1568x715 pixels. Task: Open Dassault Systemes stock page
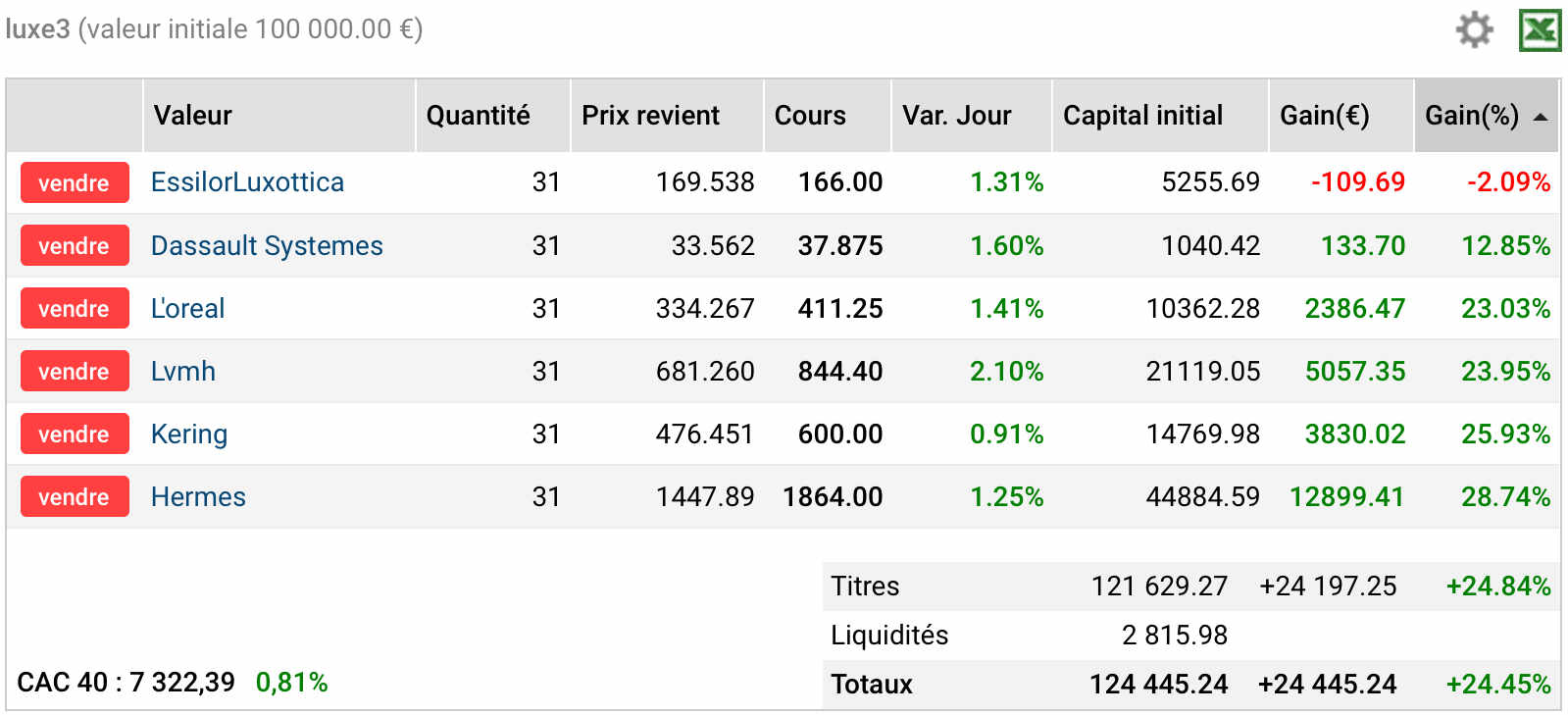(x=267, y=245)
